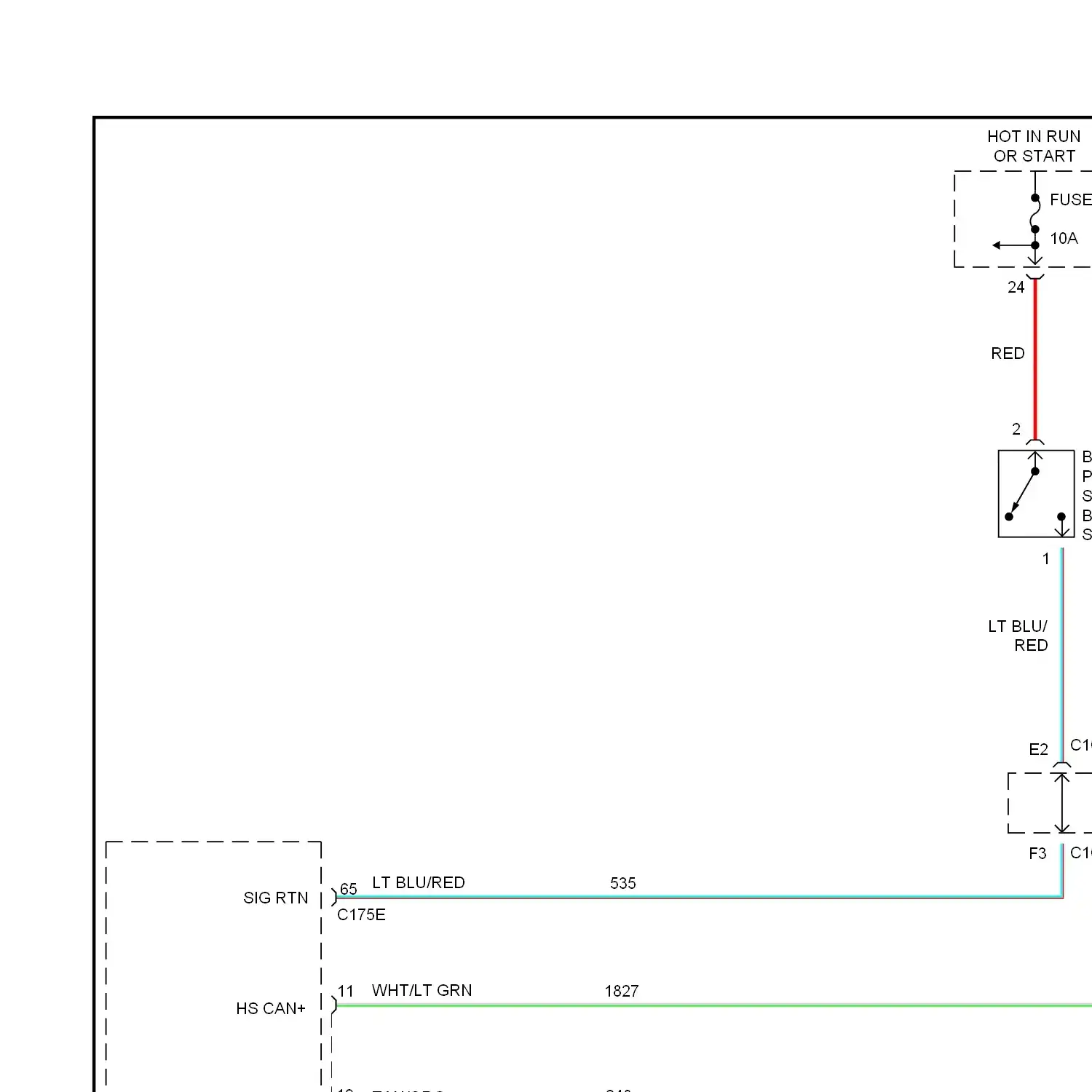Click pin number 2 above the switch
Viewport: 1092px width, 1092px height.
(1016, 430)
